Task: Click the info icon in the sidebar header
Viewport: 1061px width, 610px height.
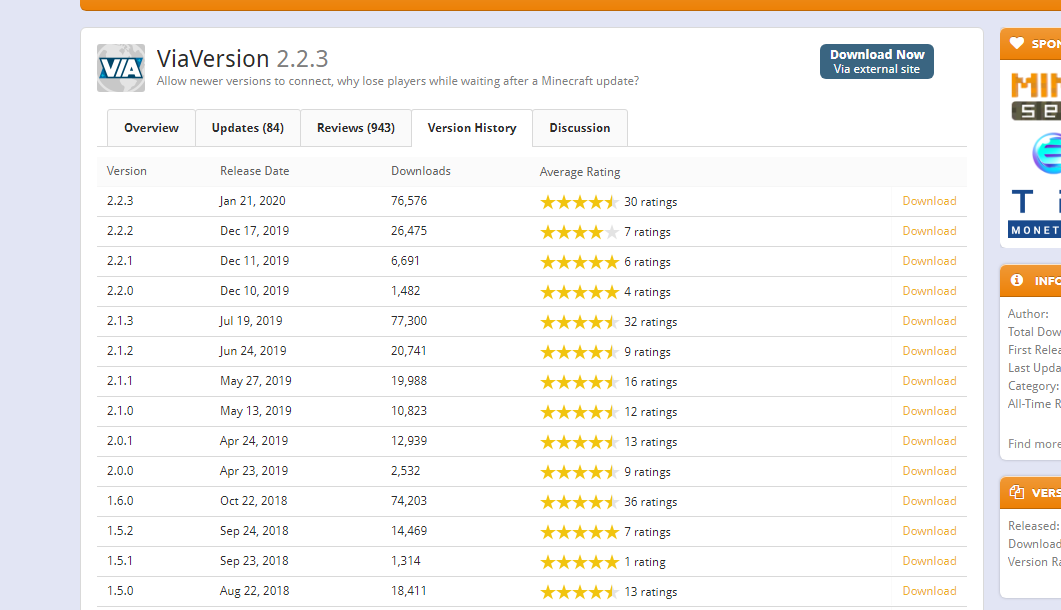Action: pos(1016,280)
